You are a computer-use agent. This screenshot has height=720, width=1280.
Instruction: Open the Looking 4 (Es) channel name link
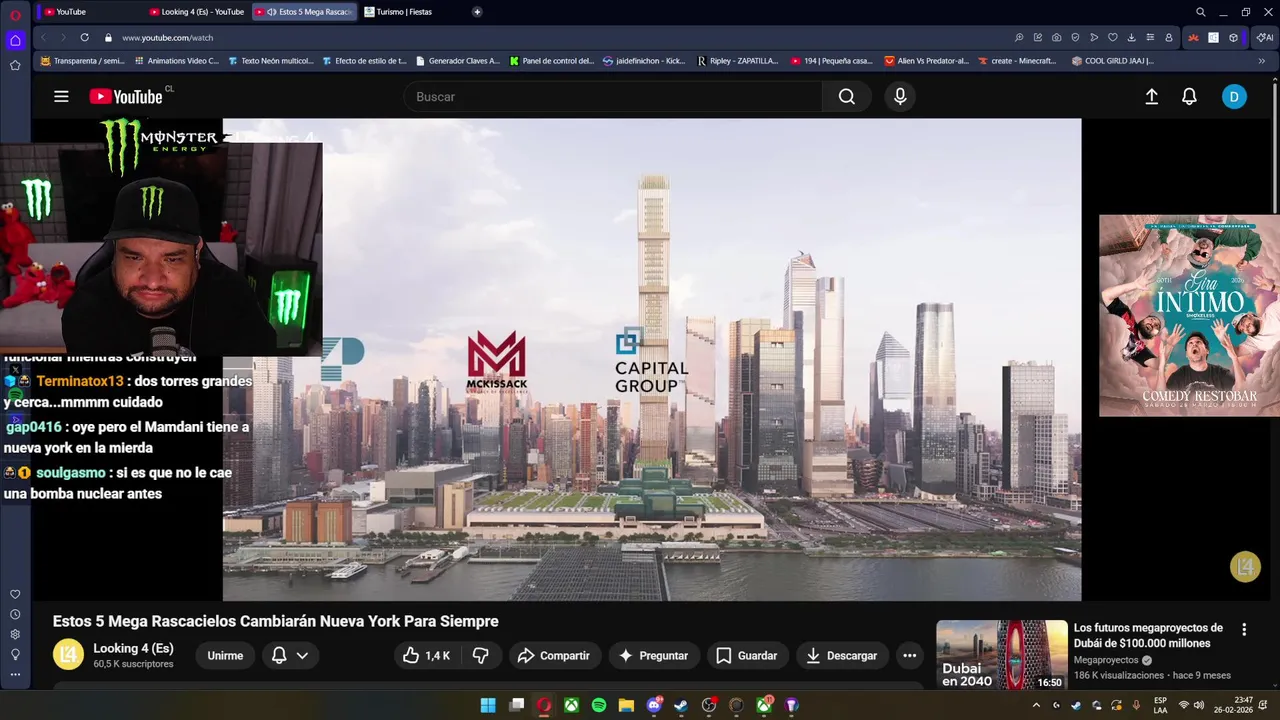click(x=133, y=648)
